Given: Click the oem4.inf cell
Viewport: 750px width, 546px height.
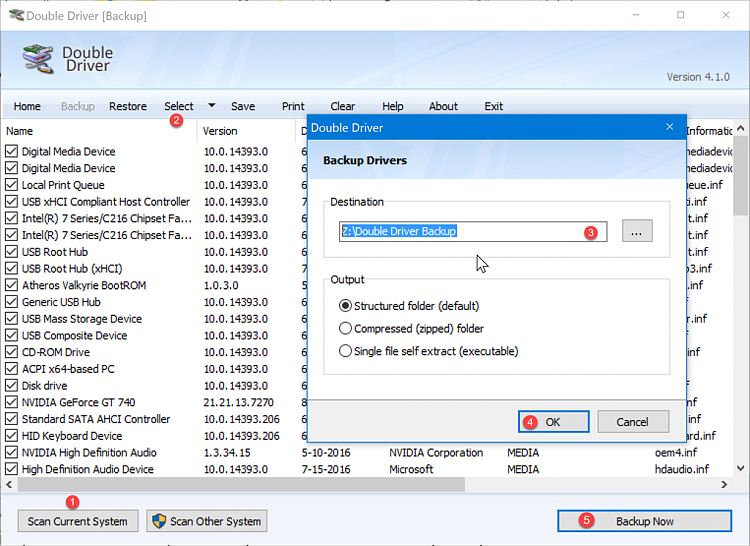Looking at the screenshot, I should (675, 453).
